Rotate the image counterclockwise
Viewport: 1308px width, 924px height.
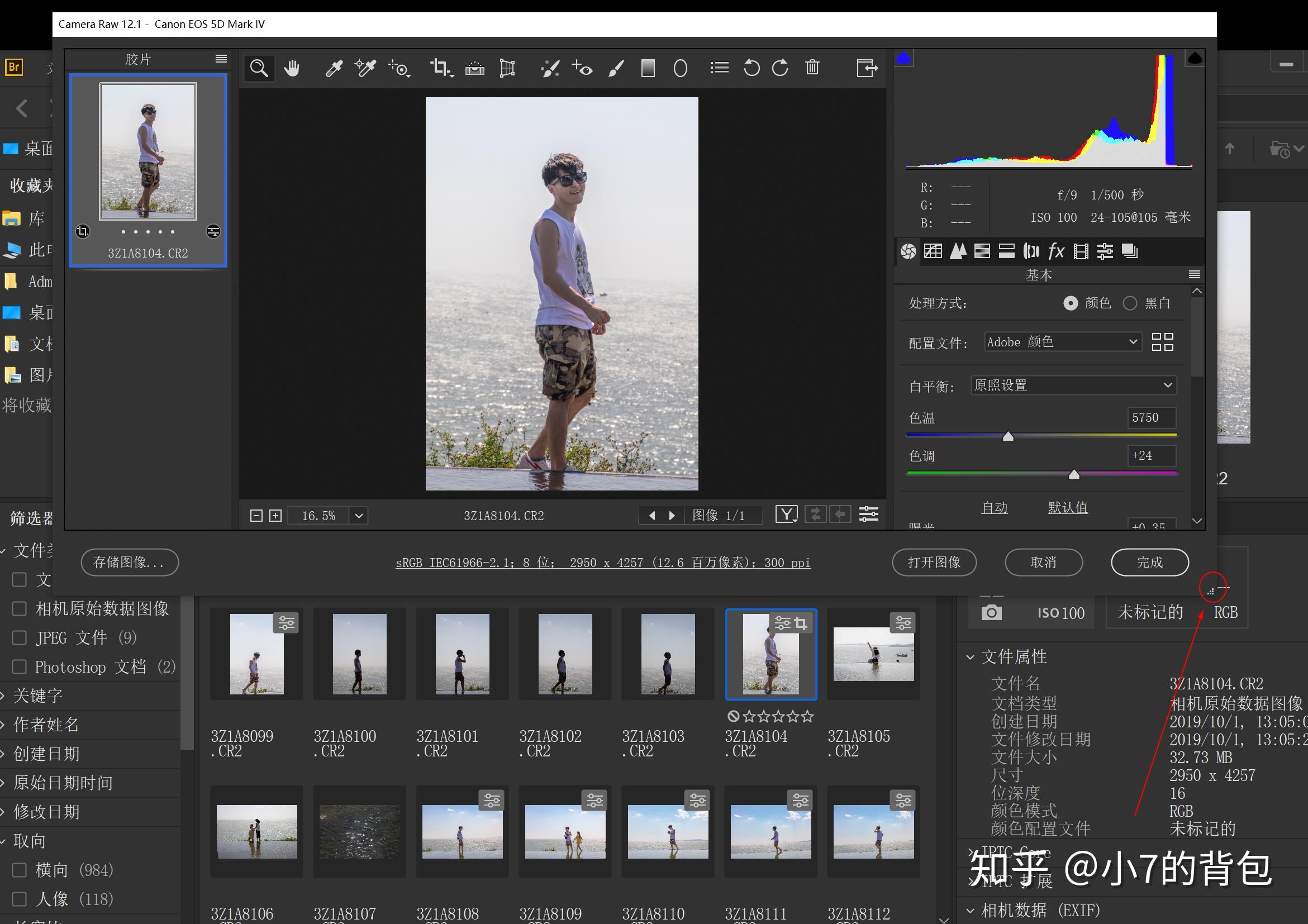(751, 68)
